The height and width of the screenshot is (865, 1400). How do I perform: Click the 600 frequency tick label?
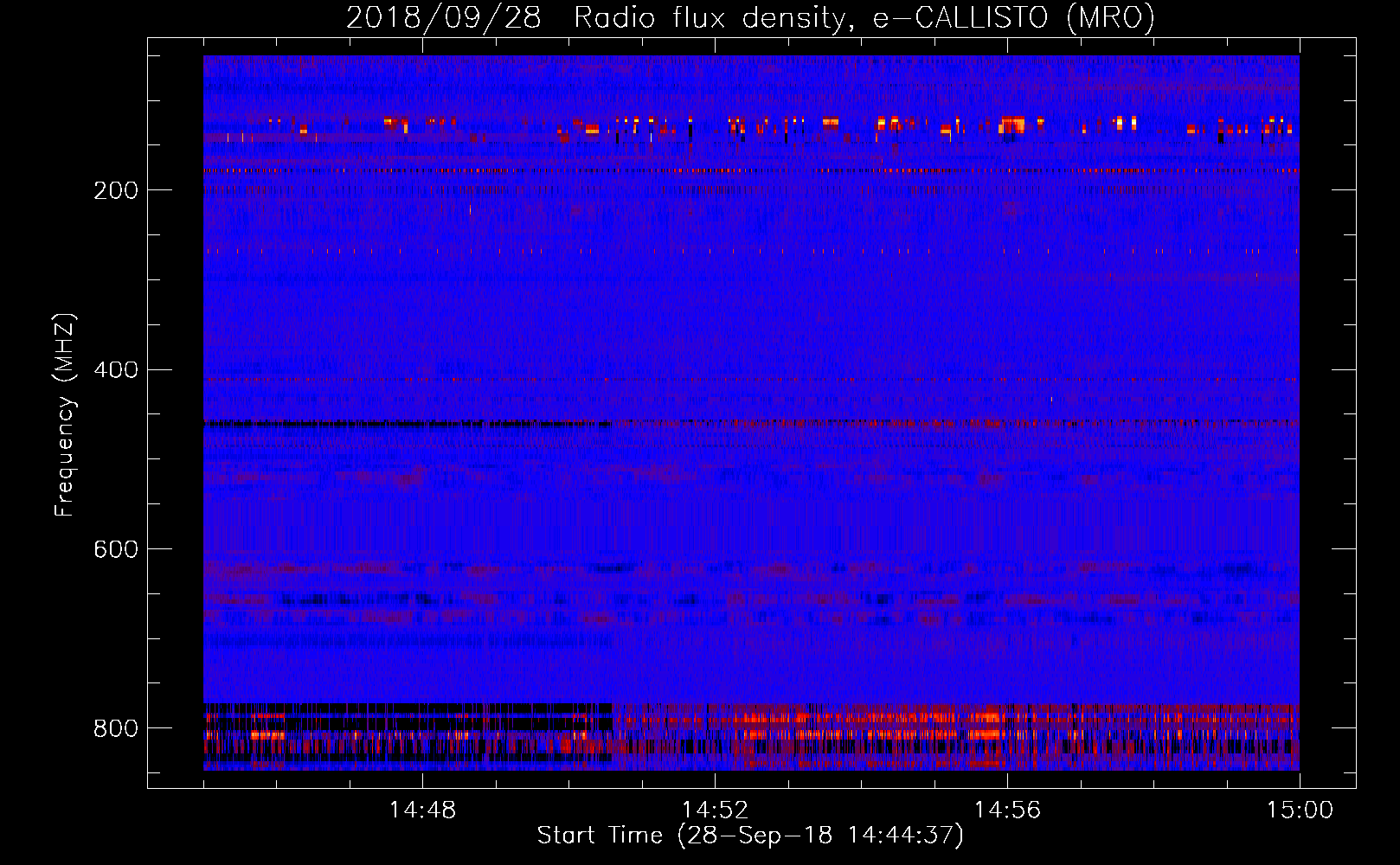tap(116, 549)
